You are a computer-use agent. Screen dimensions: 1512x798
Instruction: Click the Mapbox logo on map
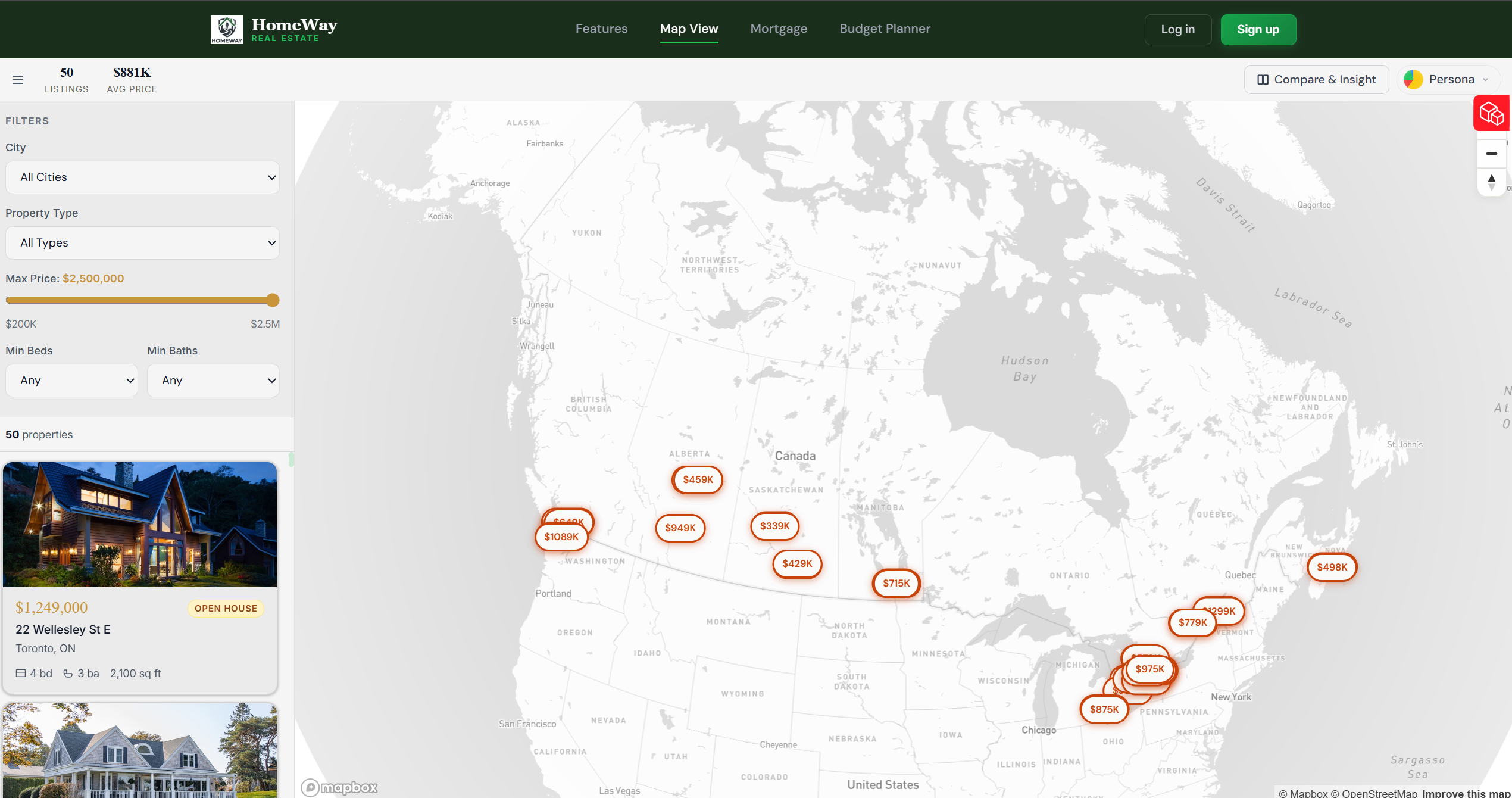(x=339, y=787)
